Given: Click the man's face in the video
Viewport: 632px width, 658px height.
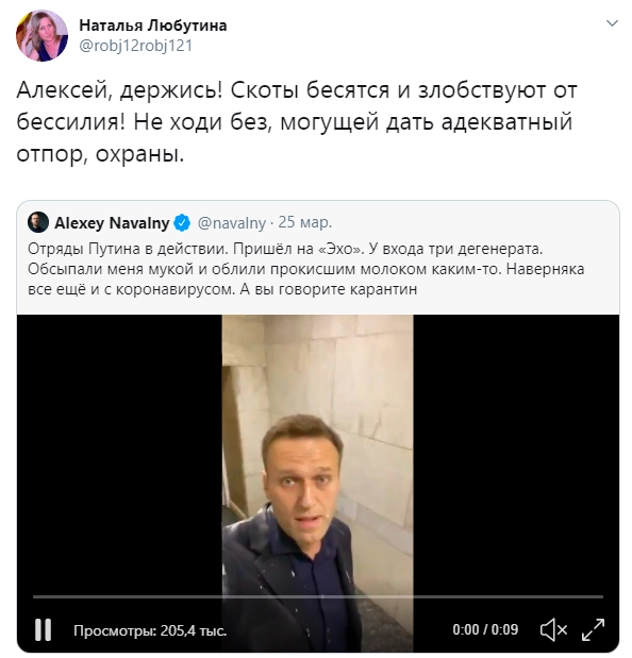Looking at the screenshot, I should 301,478.
